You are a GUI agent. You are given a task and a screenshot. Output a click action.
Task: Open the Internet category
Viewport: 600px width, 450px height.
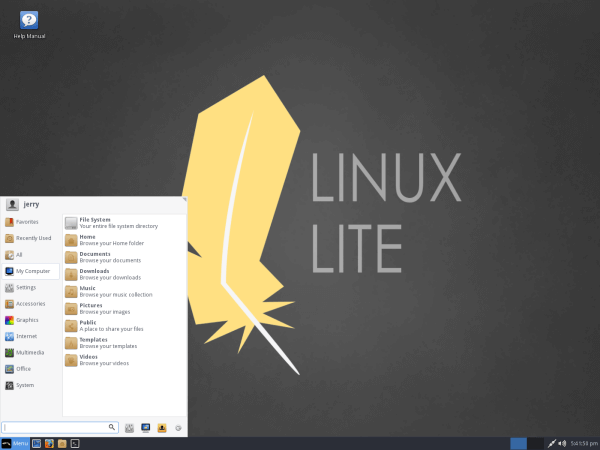[x=31, y=336]
